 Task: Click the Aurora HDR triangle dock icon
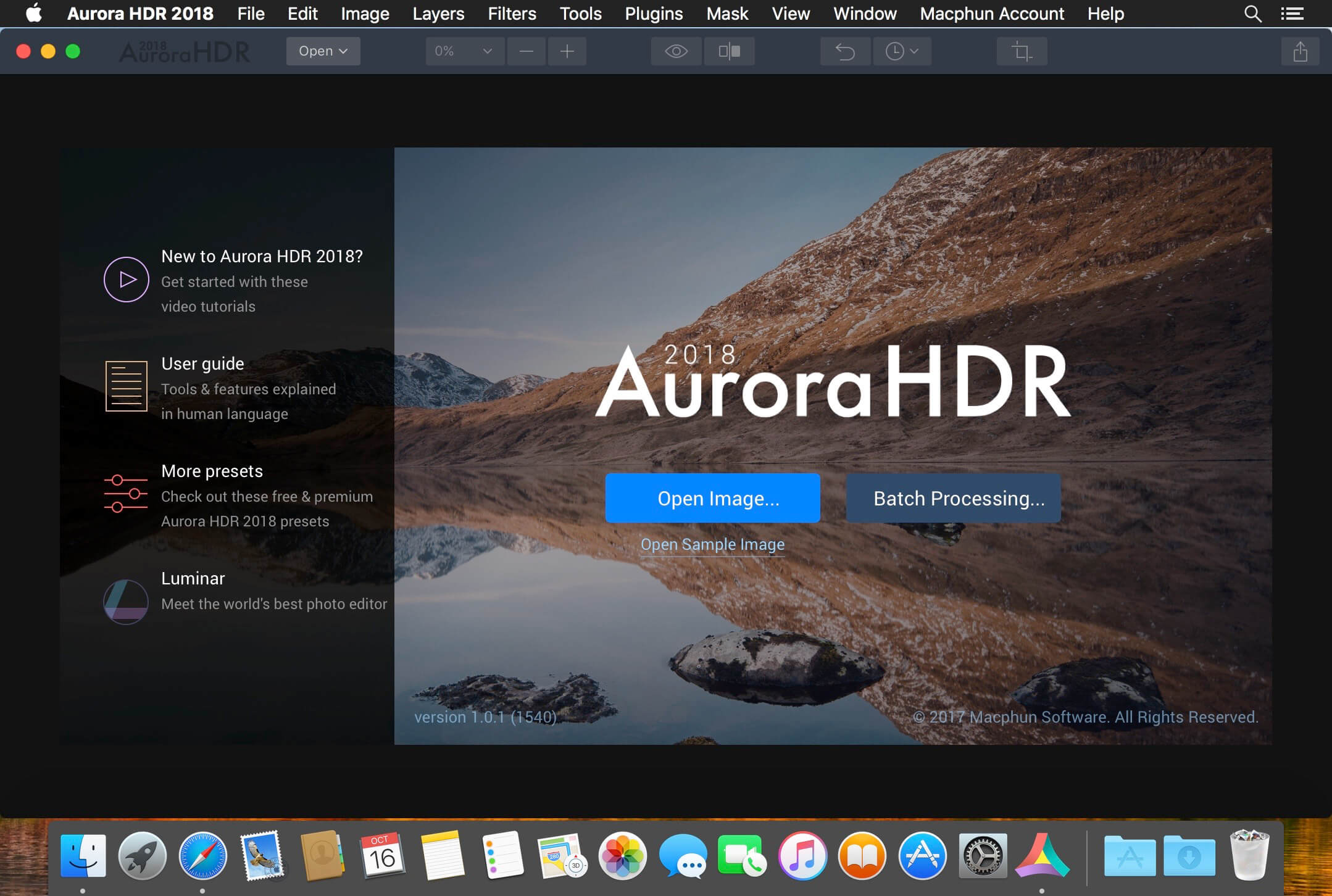pyautogui.click(x=1042, y=856)
